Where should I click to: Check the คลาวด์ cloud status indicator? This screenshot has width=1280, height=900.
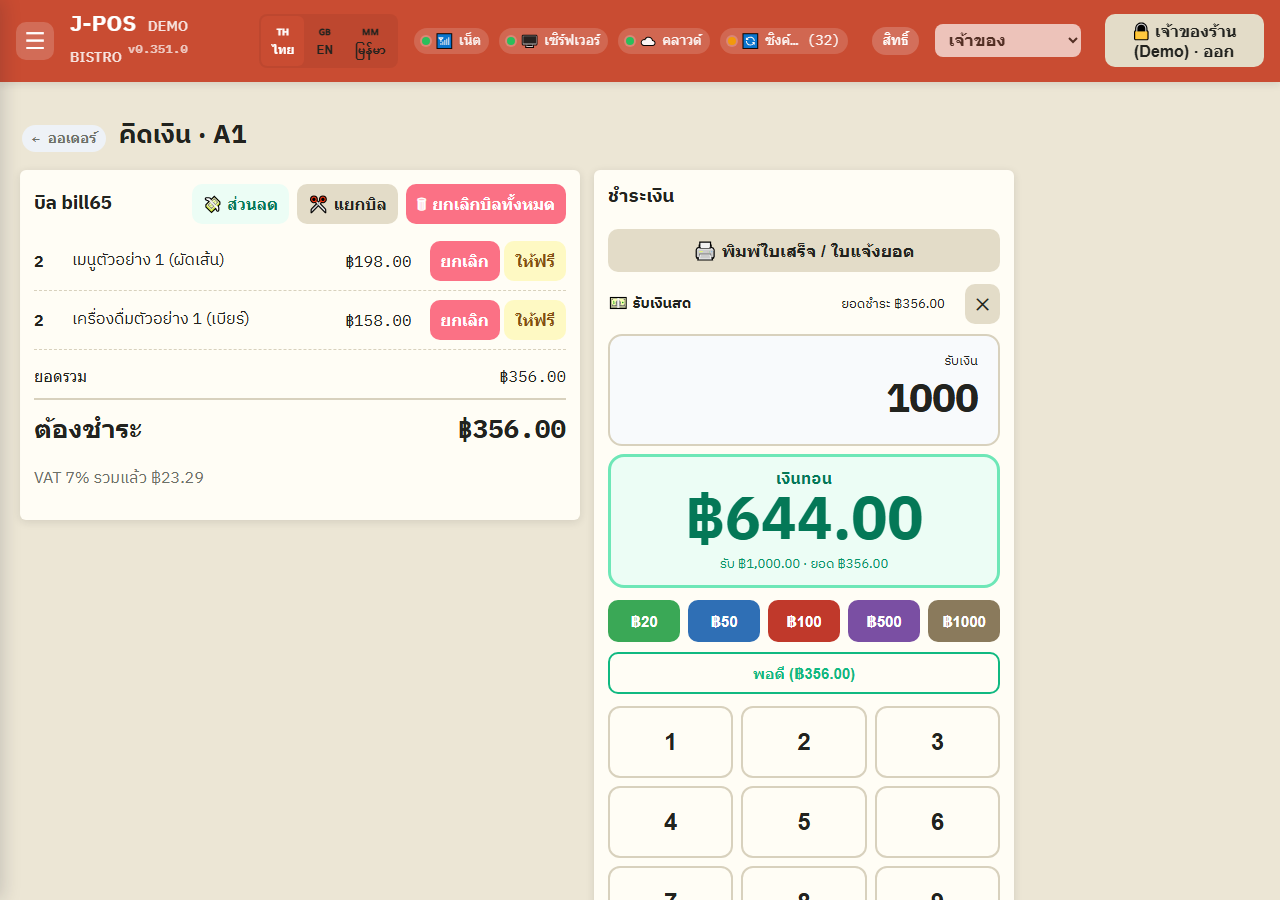pyautogui.click(x=664, y=41)
